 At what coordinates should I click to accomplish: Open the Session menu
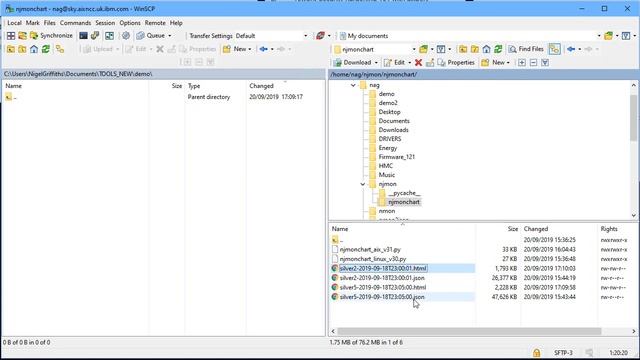(x=105, y=23)
